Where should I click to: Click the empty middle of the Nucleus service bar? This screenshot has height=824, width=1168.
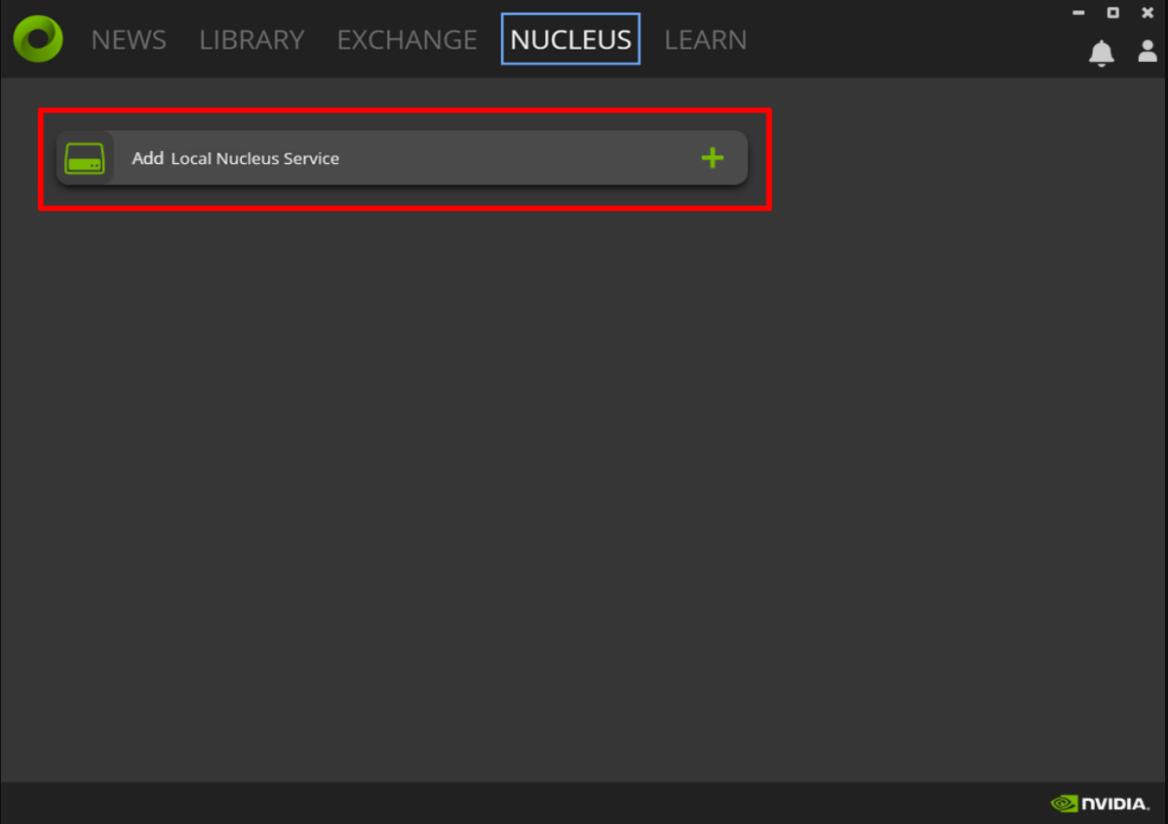click(520, 158)
